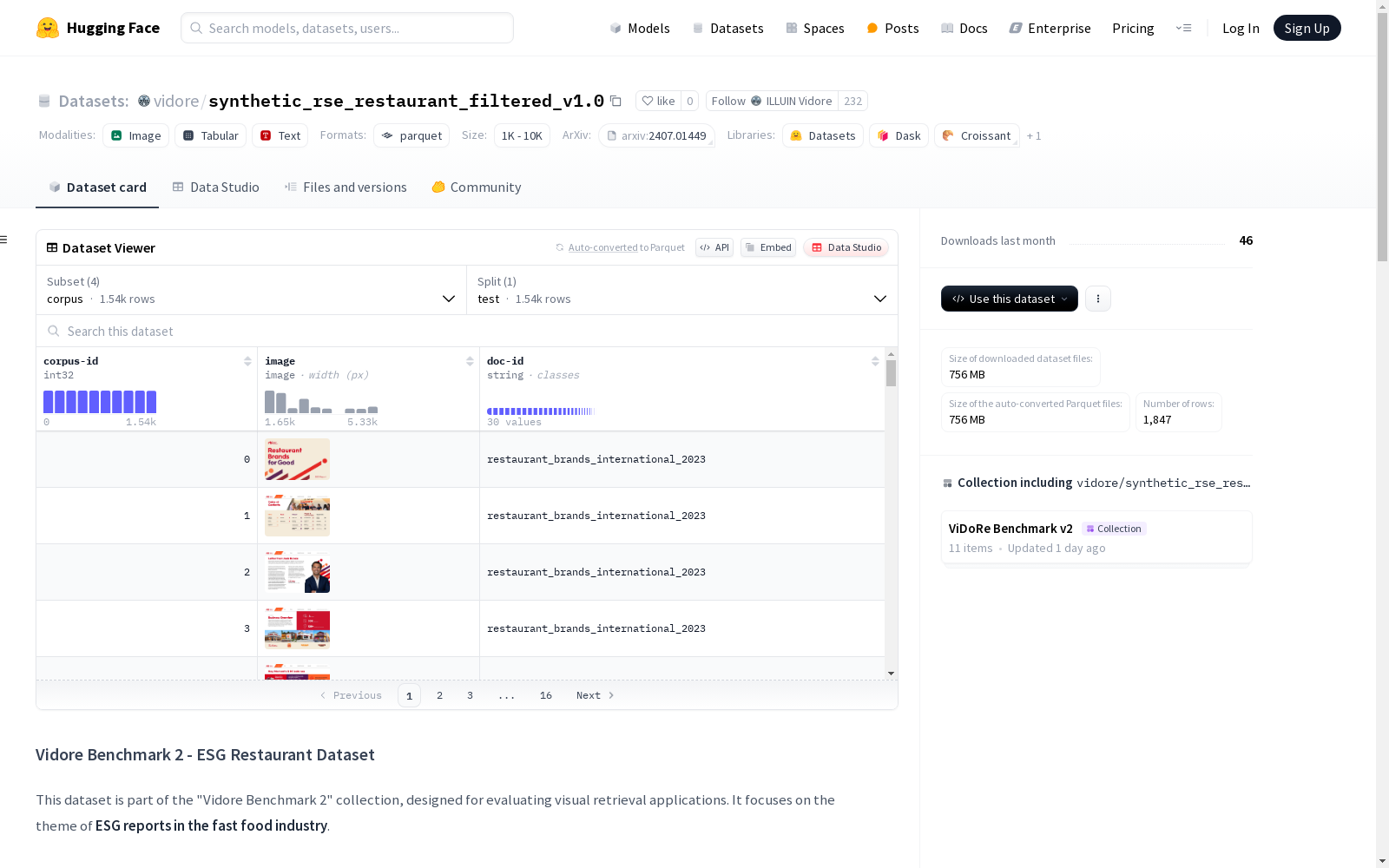Click the Embed button
The height and width of the screenshot is (868, 1389).
point(768,247)
